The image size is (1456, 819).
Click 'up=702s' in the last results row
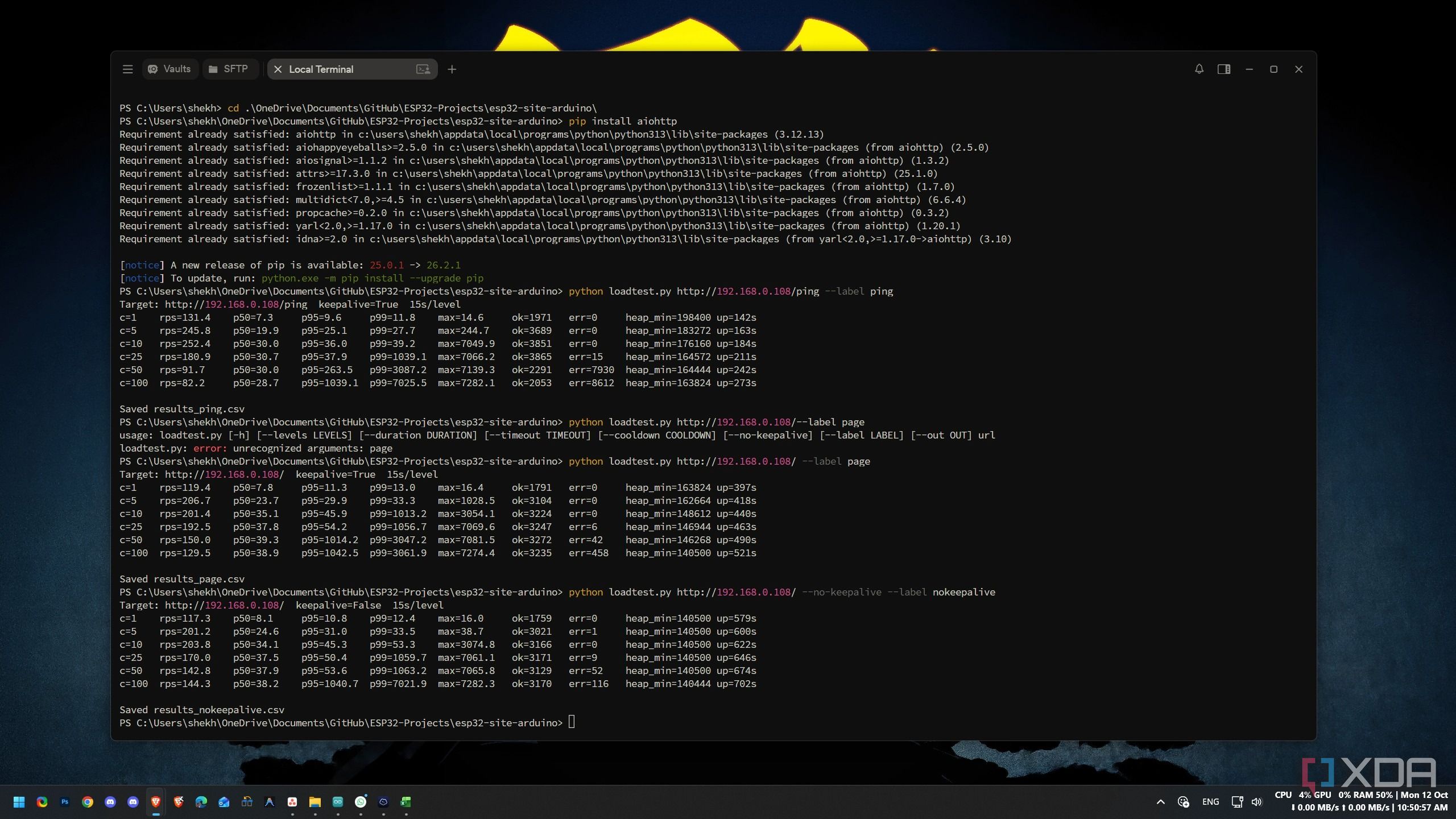(x=737, y=684)
